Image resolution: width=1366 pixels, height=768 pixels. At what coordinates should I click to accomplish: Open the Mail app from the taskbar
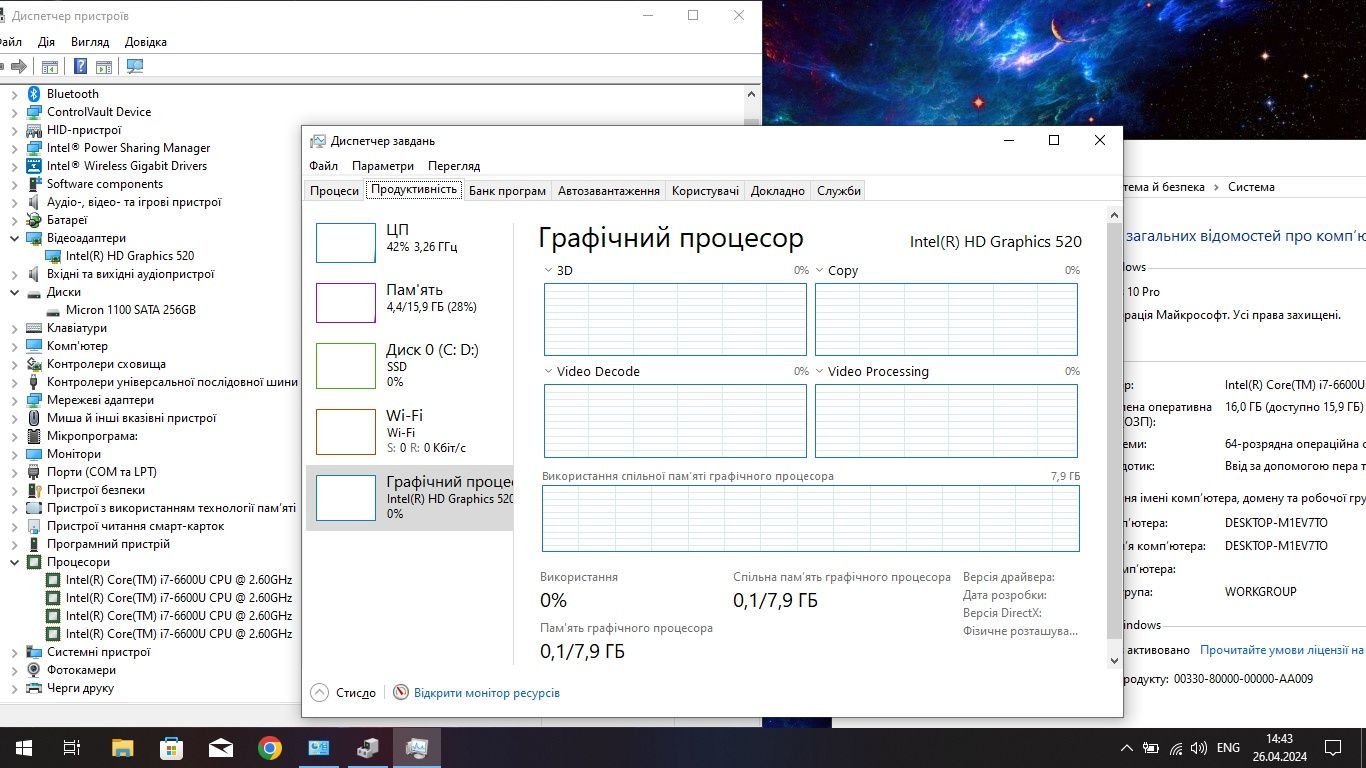click(220, 747)
